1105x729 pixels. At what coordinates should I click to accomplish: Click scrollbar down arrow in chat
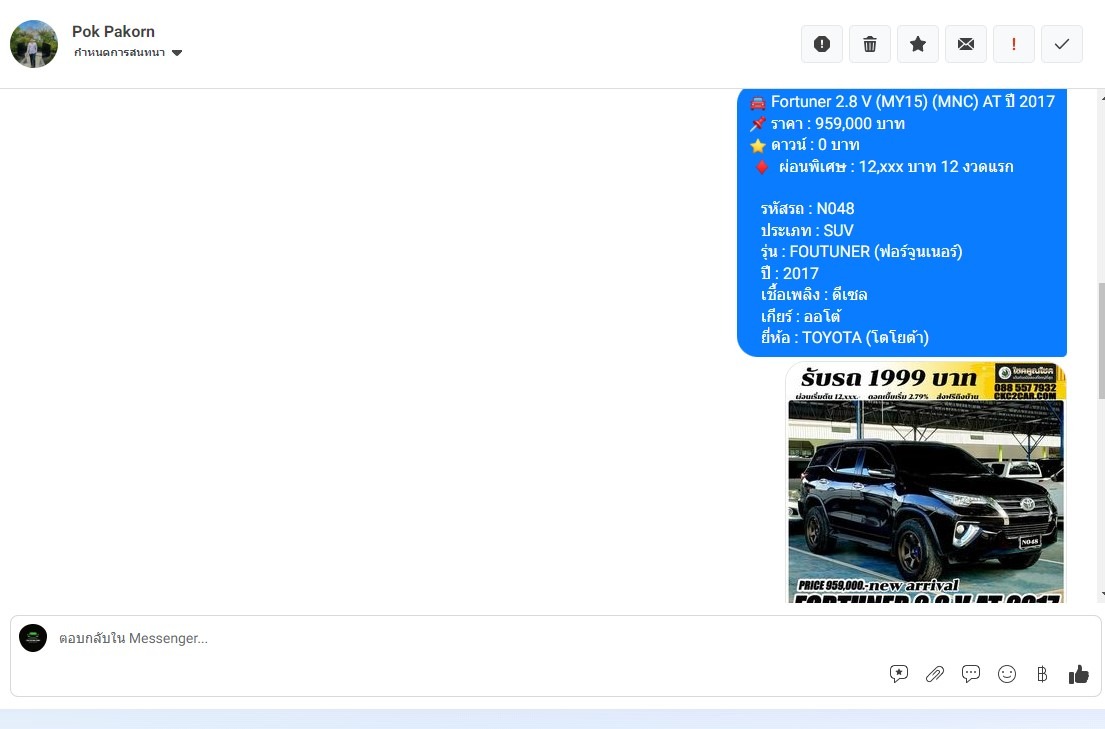[1101, 596]
